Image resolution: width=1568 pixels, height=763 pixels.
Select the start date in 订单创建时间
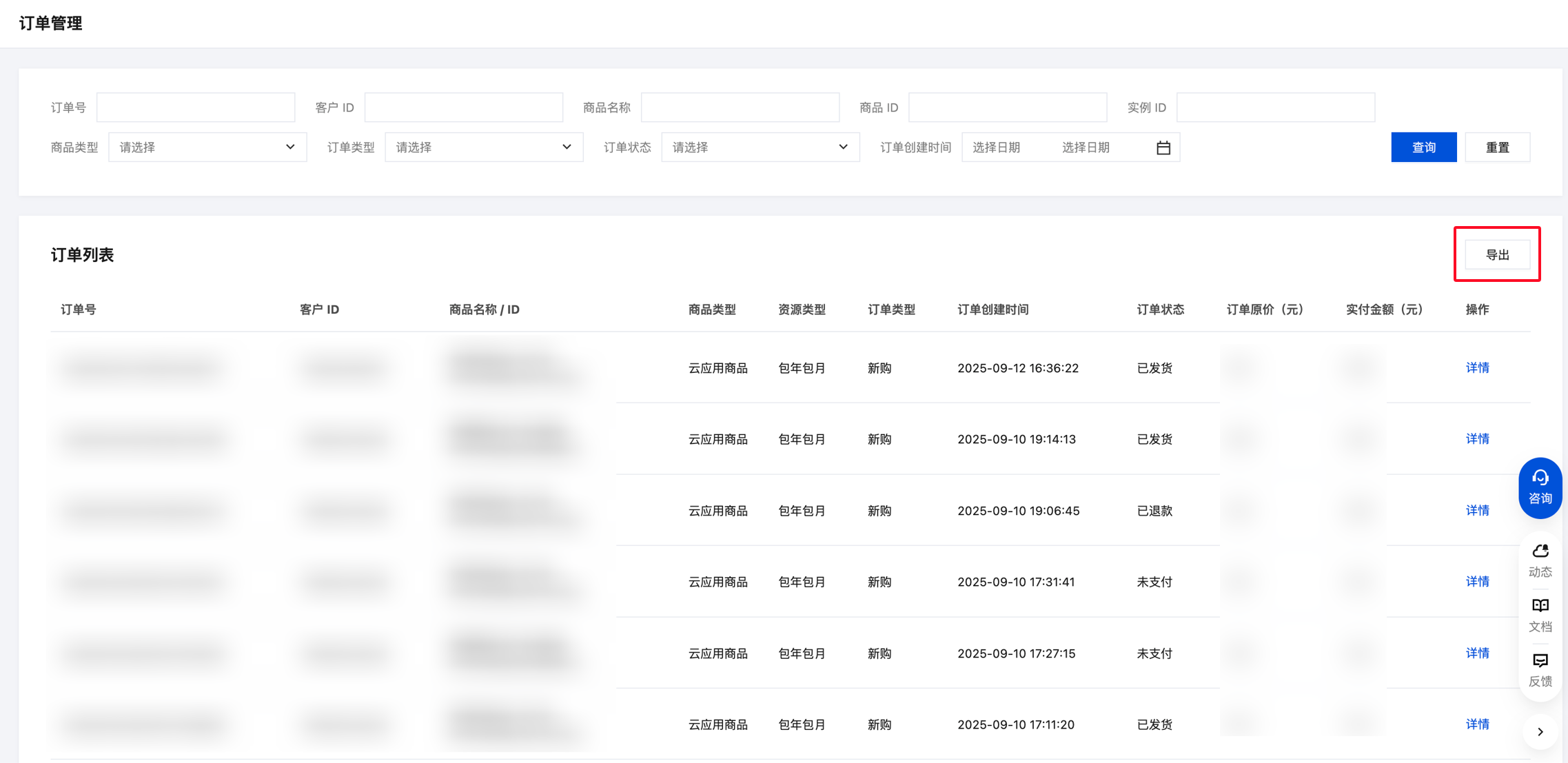[997, 147]
